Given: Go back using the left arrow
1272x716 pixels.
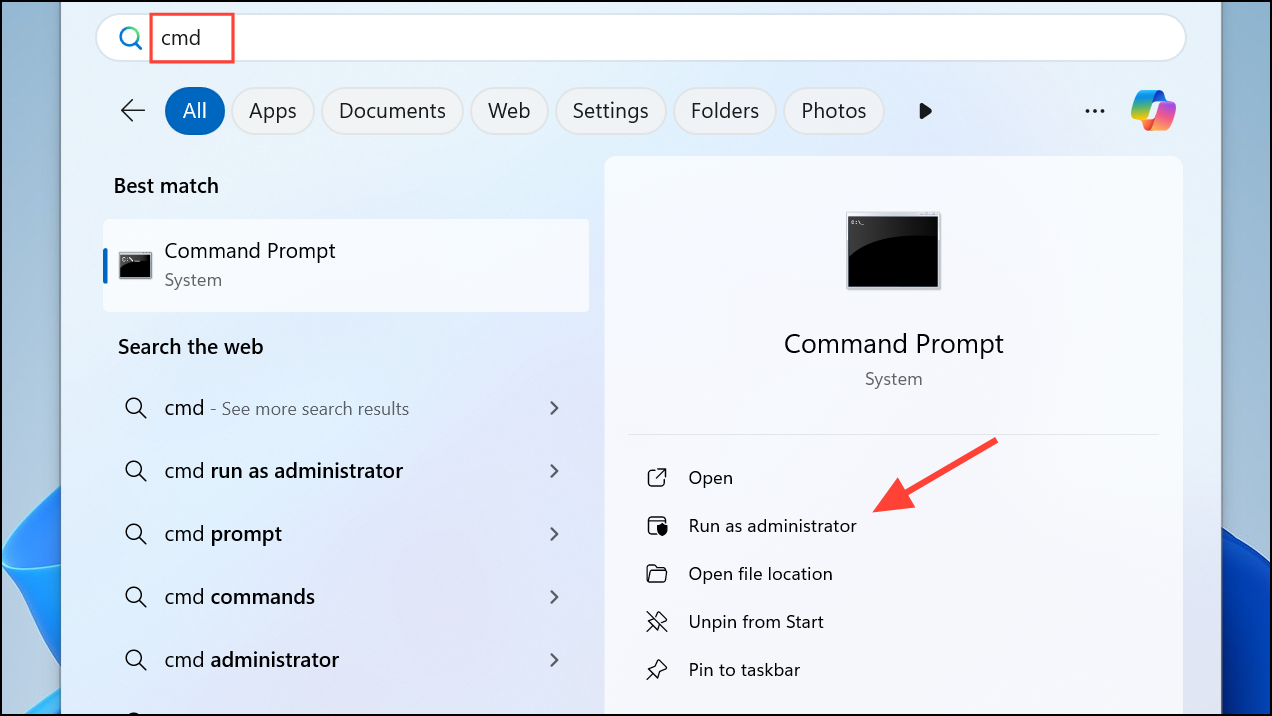Looking at the screenshot, I should [x=133, y=110].
